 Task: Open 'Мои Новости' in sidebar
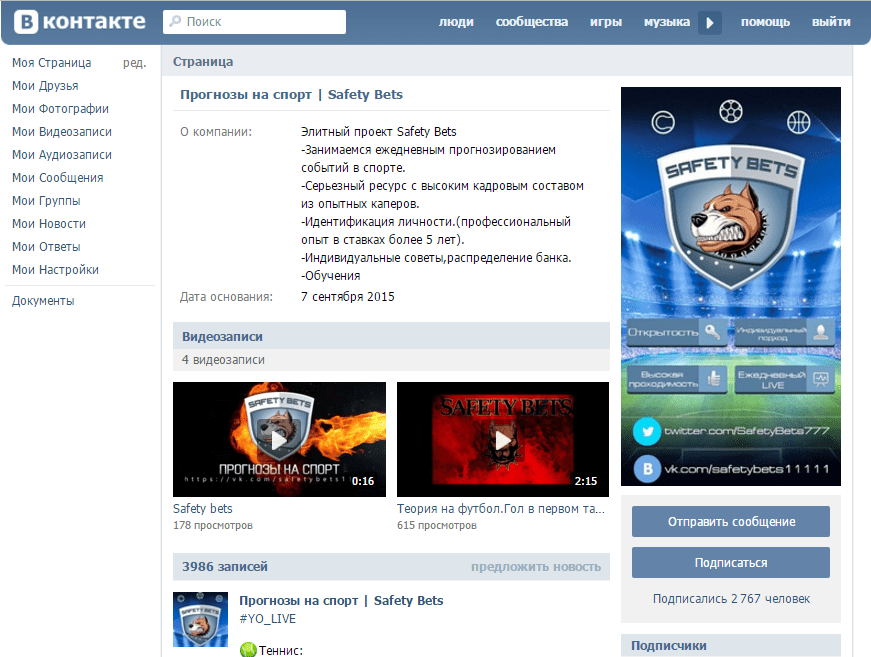pyautogui.click(x=49, y=224)
